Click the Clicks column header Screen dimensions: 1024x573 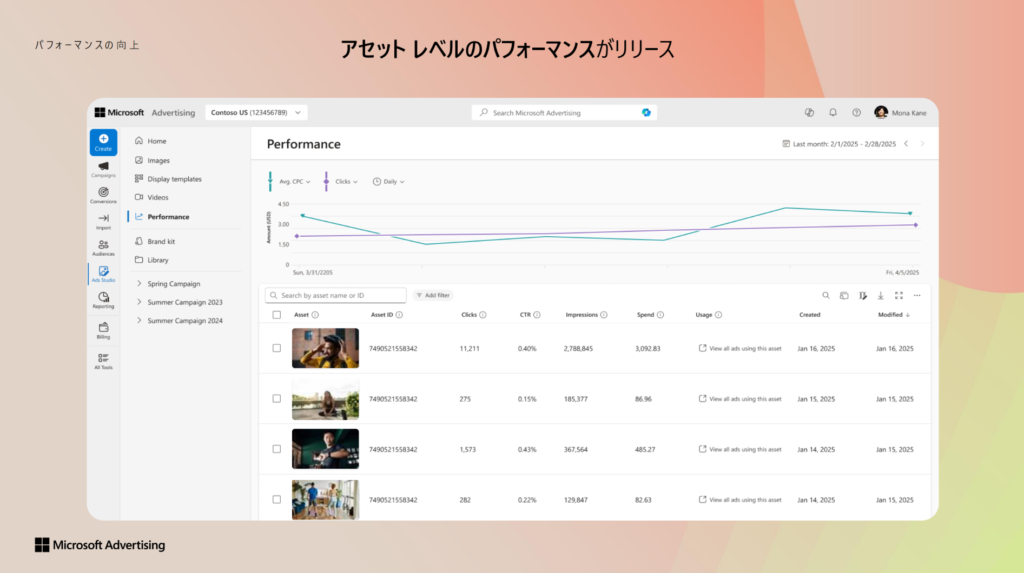(x=469, y=315)
